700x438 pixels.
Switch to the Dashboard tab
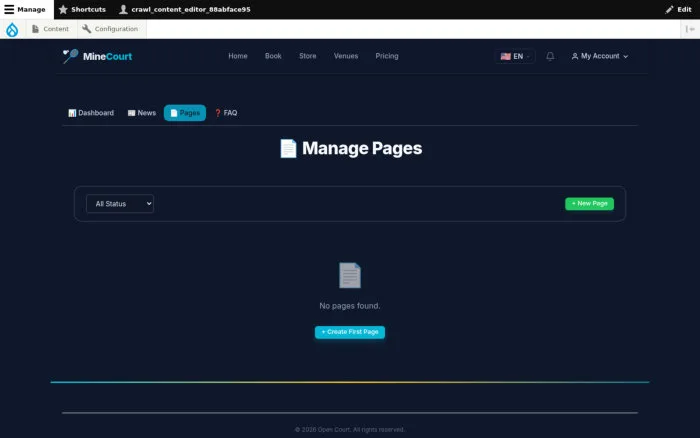point(91,113)
